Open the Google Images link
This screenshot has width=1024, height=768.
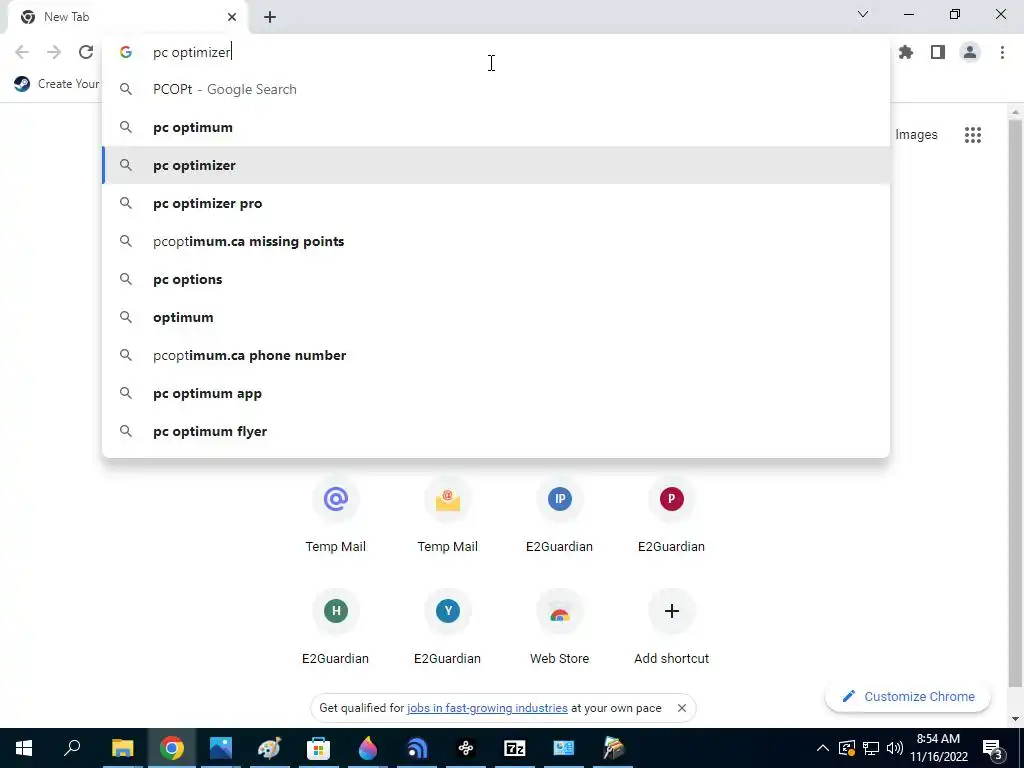point(916,135)
